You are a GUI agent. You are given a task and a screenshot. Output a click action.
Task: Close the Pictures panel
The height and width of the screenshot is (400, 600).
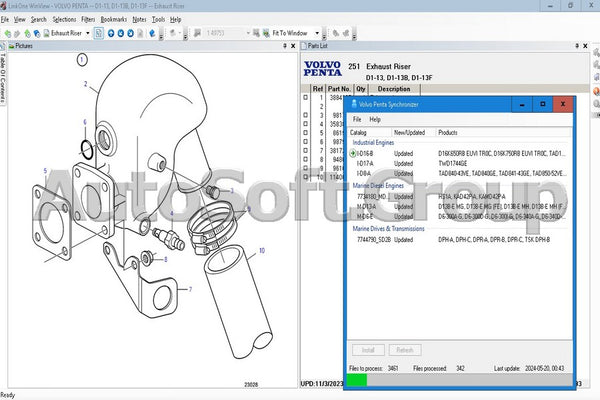[x=293, y=46]
